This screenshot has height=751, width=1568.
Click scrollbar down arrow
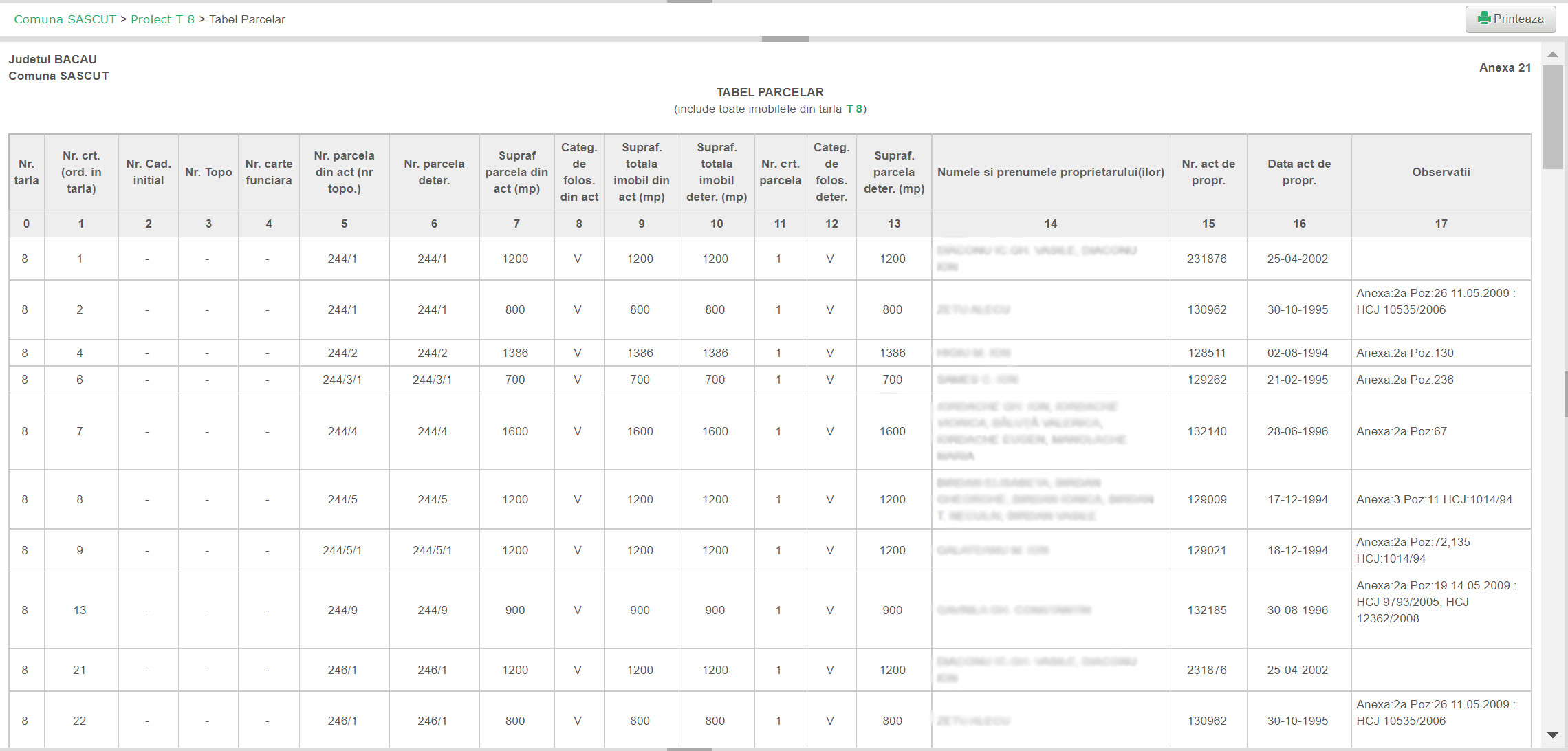pyautogui.click(x=1552, y=734)
